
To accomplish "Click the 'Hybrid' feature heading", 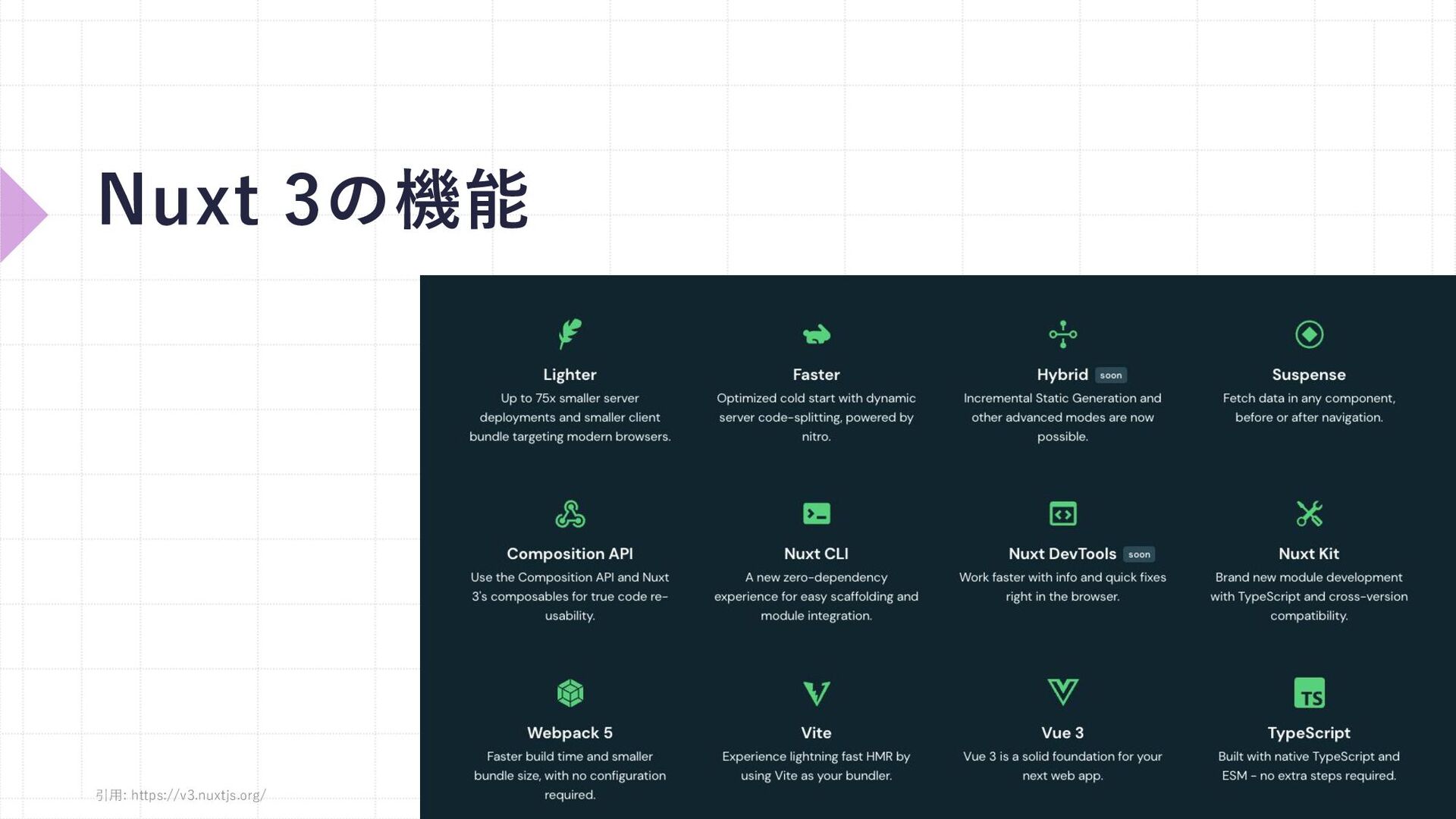I will (1062, 375).
